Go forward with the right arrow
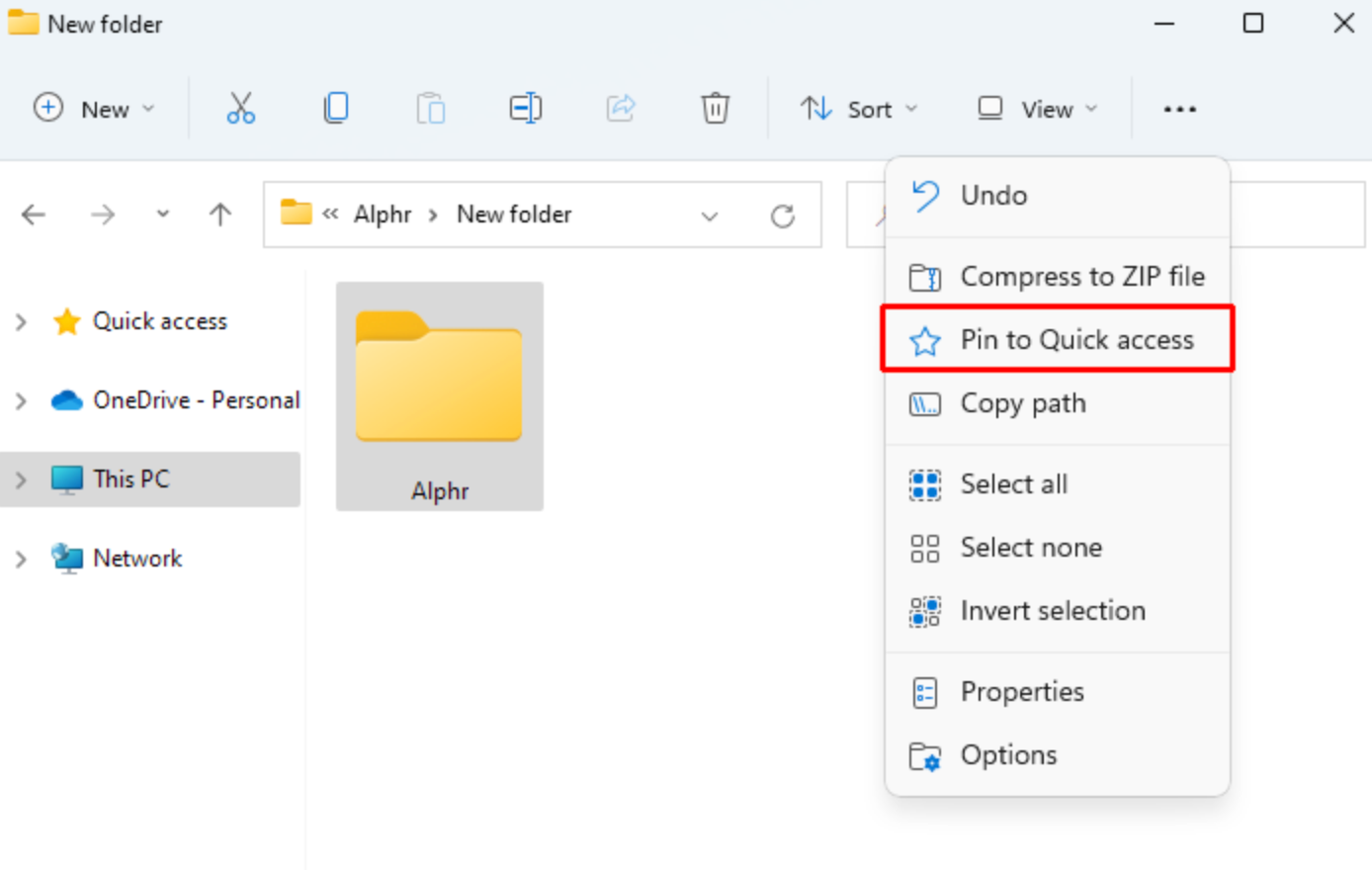 [103, 215]
